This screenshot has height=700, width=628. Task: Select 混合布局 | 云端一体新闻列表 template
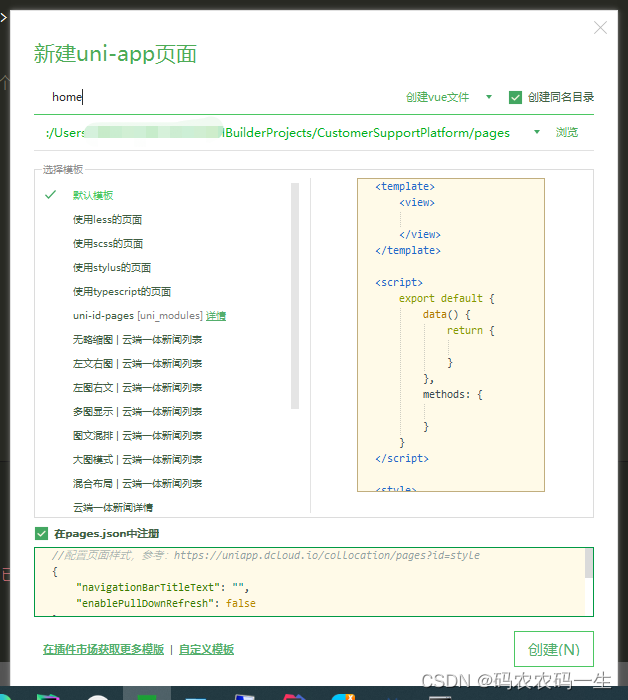137,483
